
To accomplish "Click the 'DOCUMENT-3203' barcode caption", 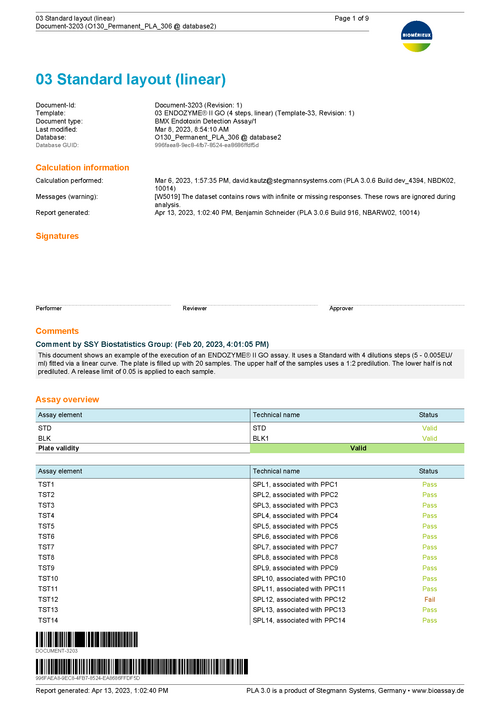I will click(x=56, y=651).
